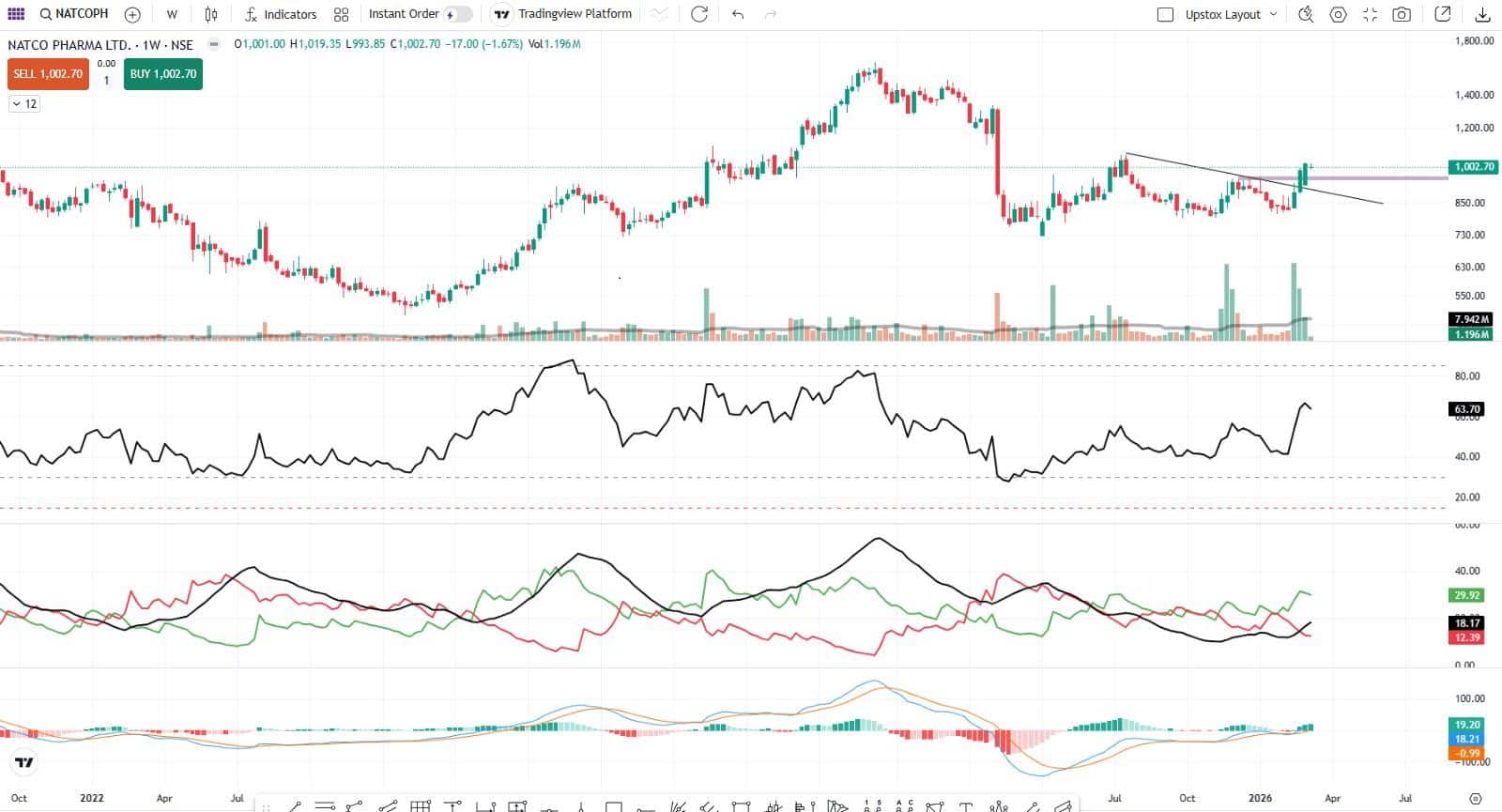Click the green 29.92 value label
The width and height of the screenshot is (1502, 812).
(x=1467, y=595)
